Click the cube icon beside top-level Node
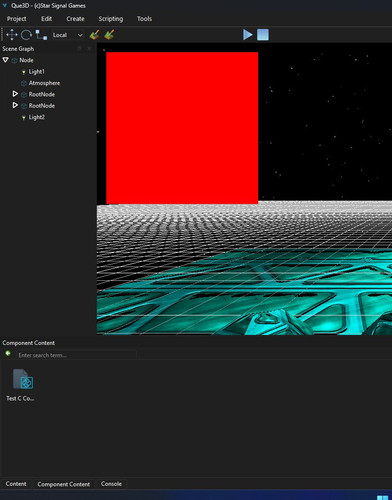Screen dimensions: 392x500 pos(14,61)
